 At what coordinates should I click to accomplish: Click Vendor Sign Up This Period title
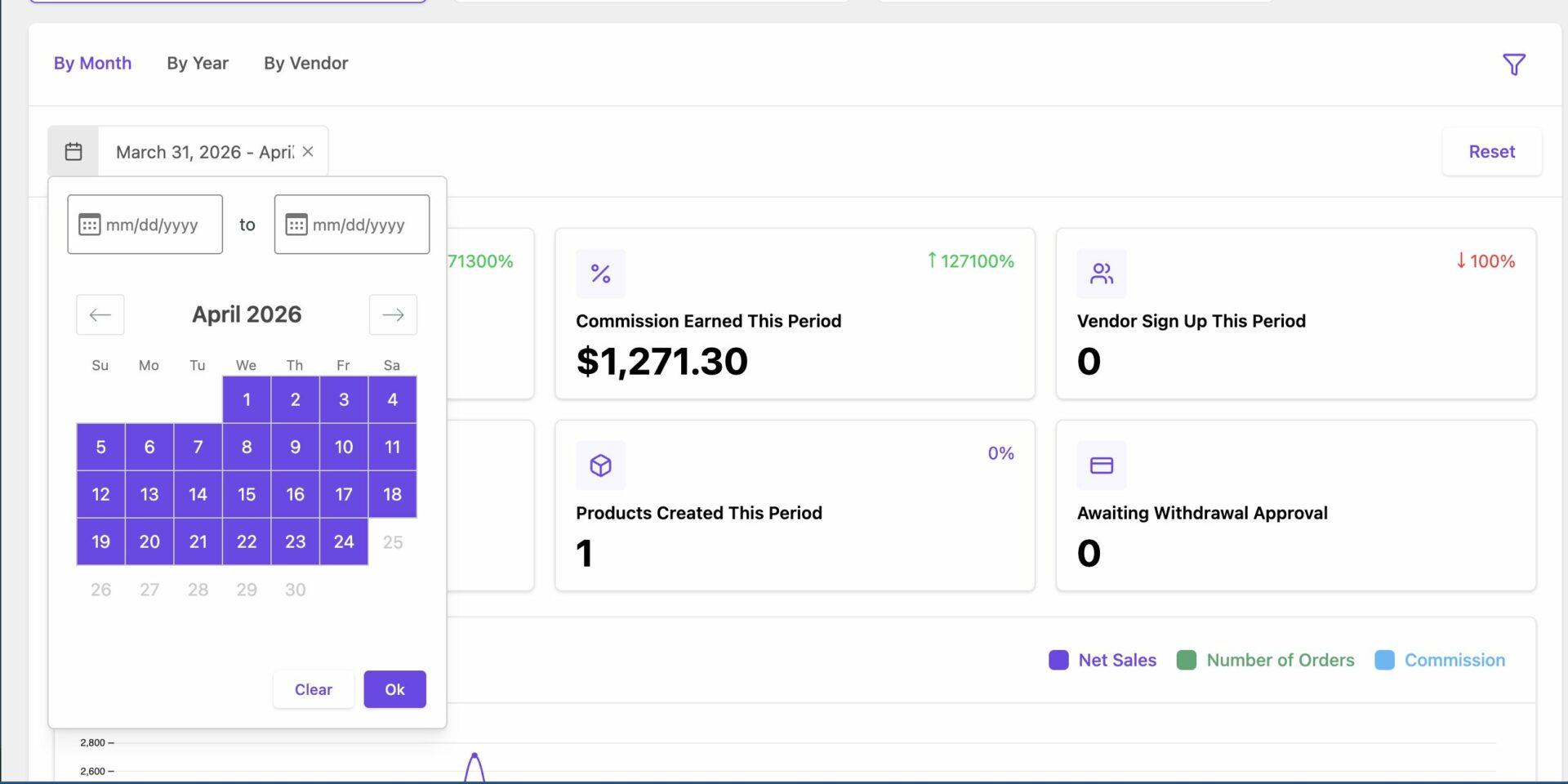(1192, 321)
